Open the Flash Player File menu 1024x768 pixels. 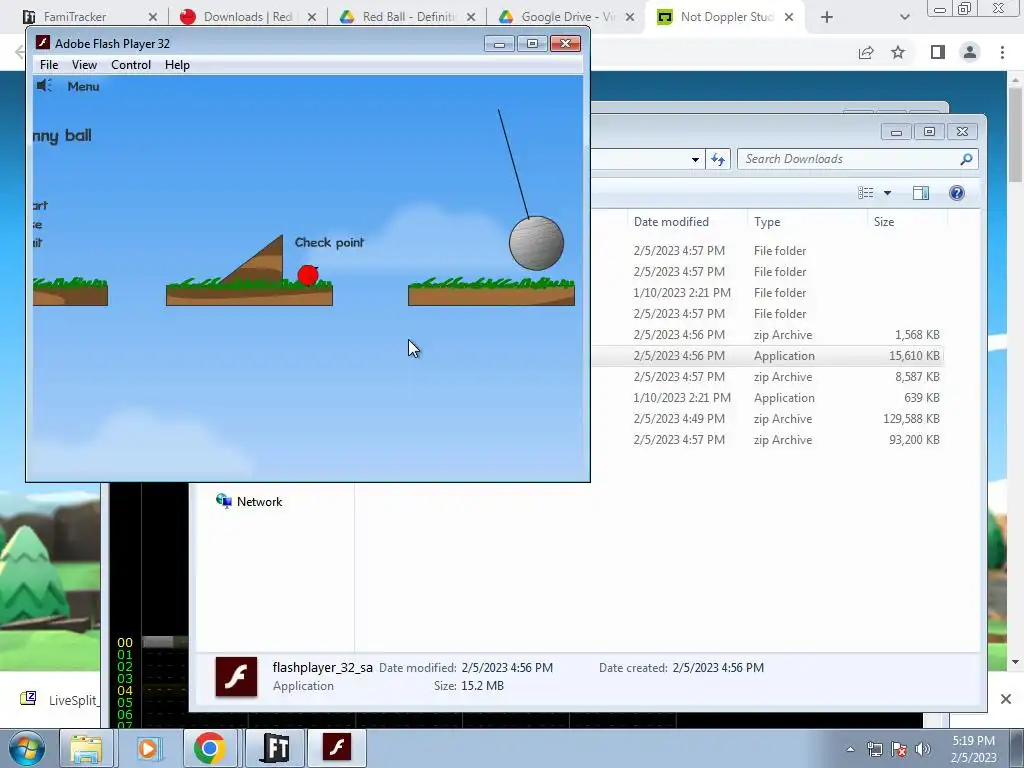pos(49,65)
